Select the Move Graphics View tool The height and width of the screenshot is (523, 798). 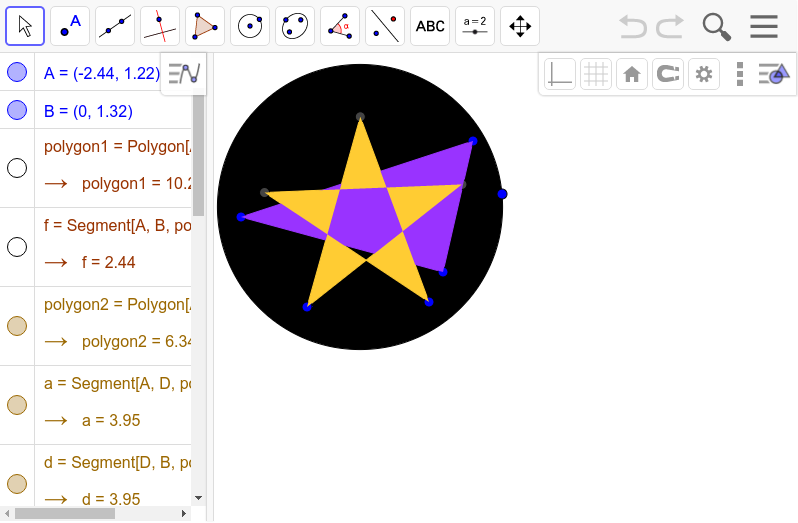click(520, 26)
